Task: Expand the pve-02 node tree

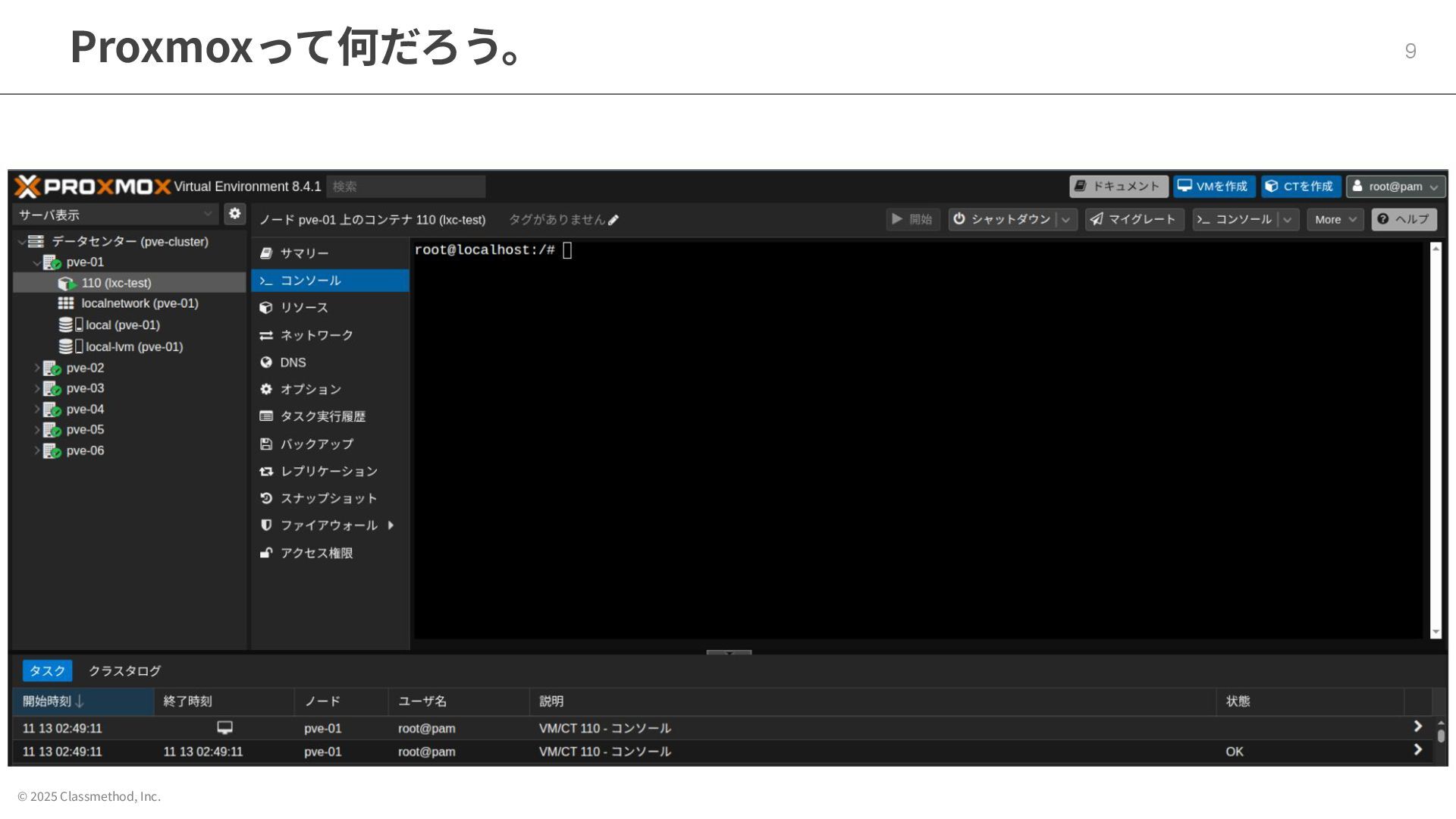Action: (x=36, y=368)
